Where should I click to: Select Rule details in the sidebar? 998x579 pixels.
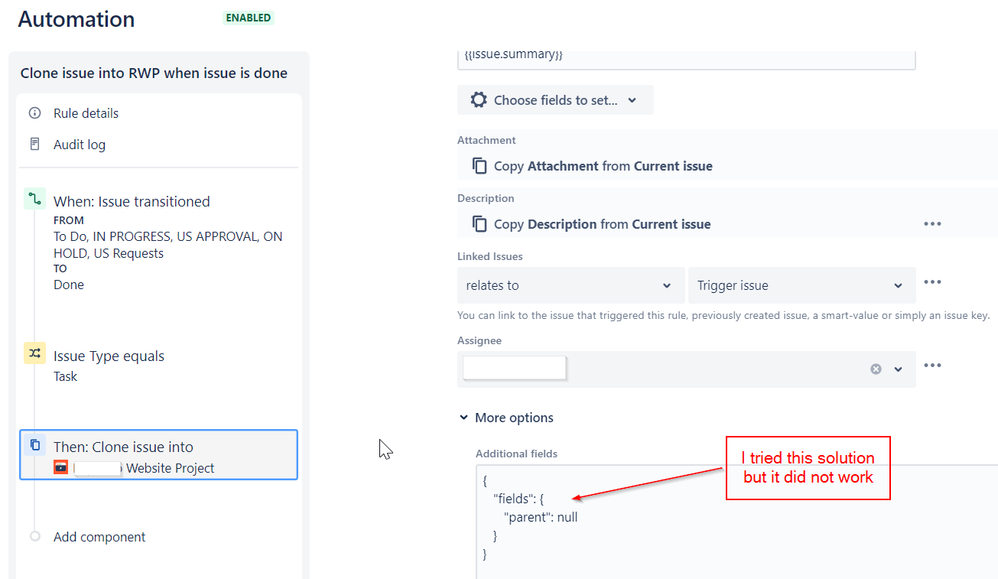click(84, 112)
